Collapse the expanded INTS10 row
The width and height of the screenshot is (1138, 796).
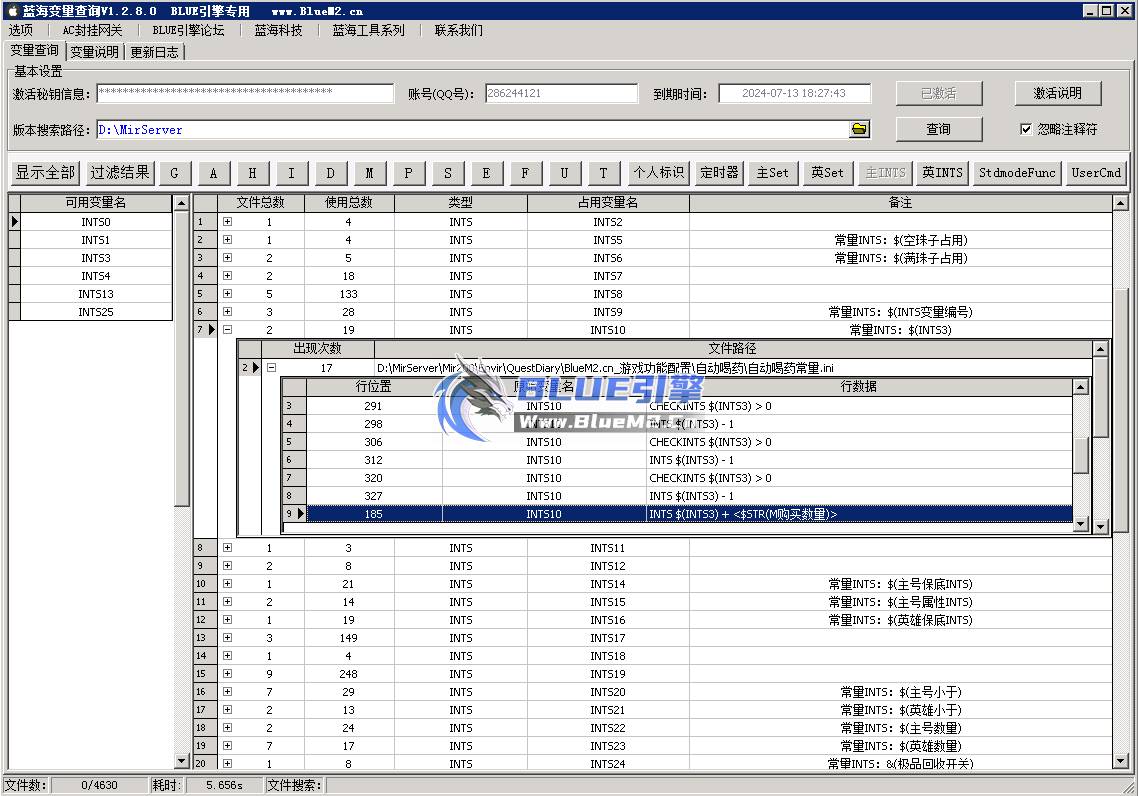[x=227, y=330]
